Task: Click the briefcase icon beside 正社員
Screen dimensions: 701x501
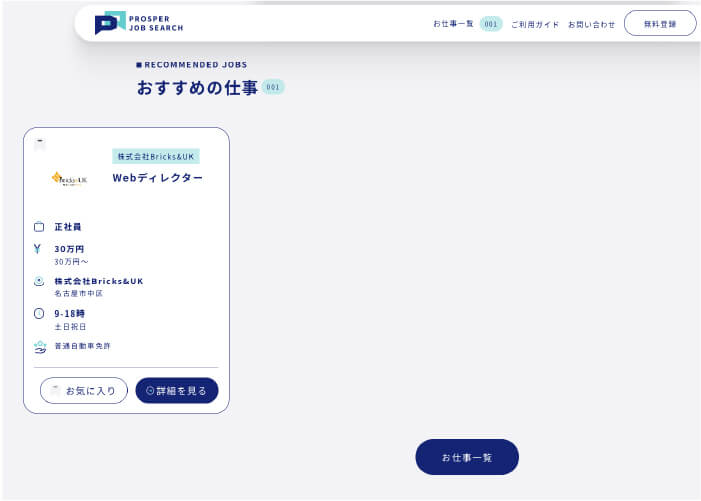Action: click(39, 227)
